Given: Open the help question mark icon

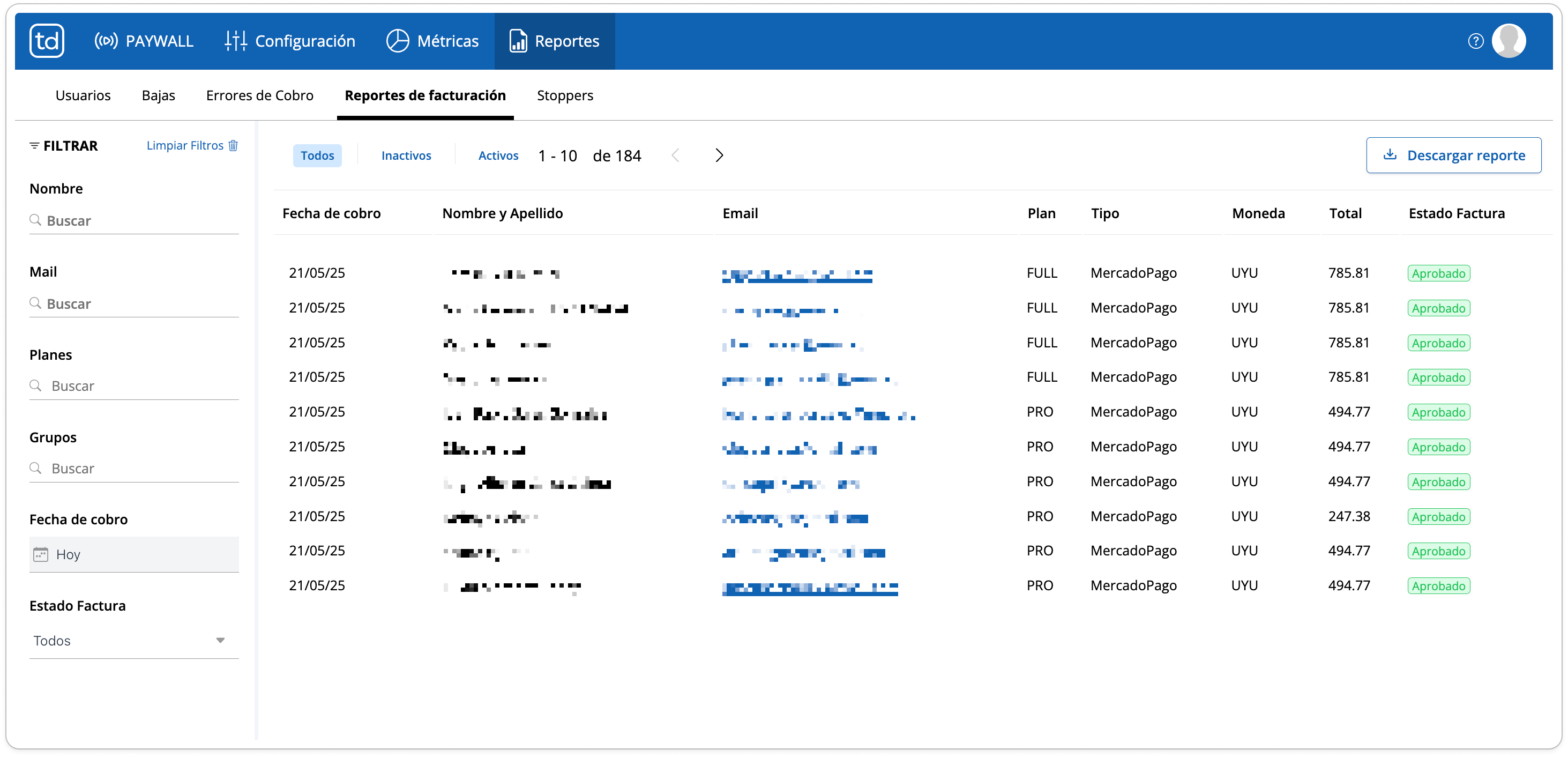Looking at the screenshot, I should [1475, 41].
